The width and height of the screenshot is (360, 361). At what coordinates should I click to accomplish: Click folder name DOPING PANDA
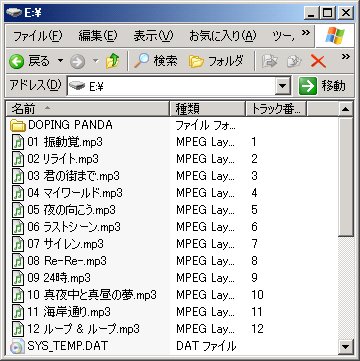click(70, 125)
